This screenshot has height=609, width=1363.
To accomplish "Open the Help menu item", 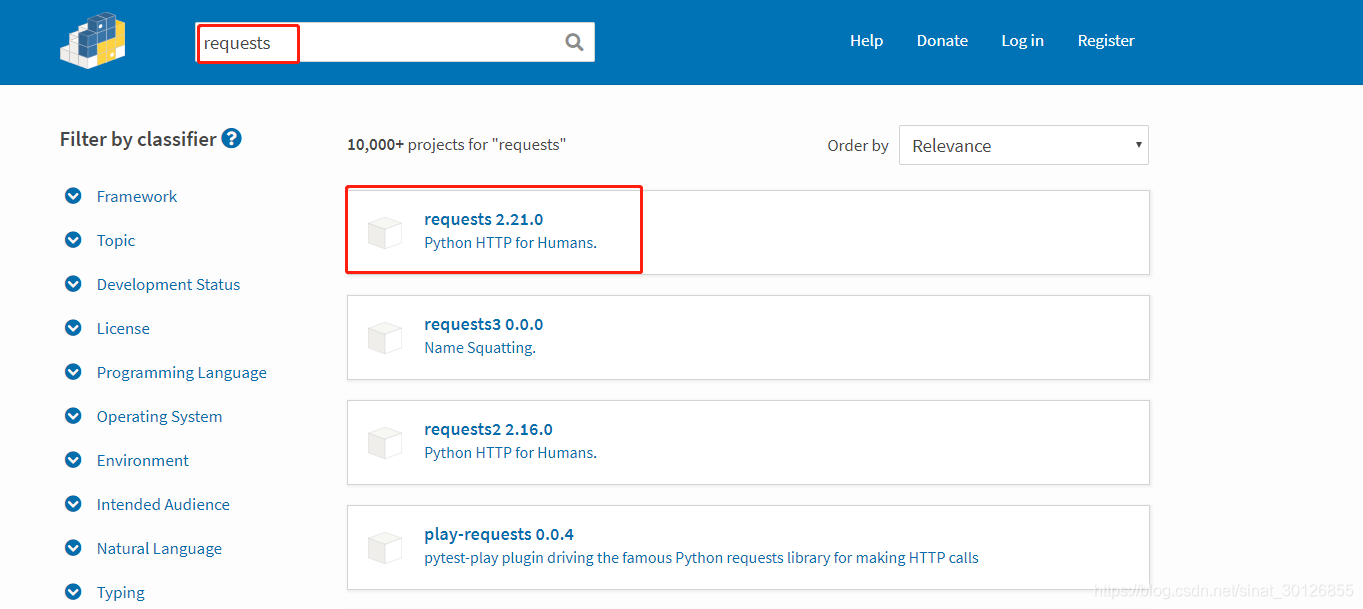I will 866,41.
